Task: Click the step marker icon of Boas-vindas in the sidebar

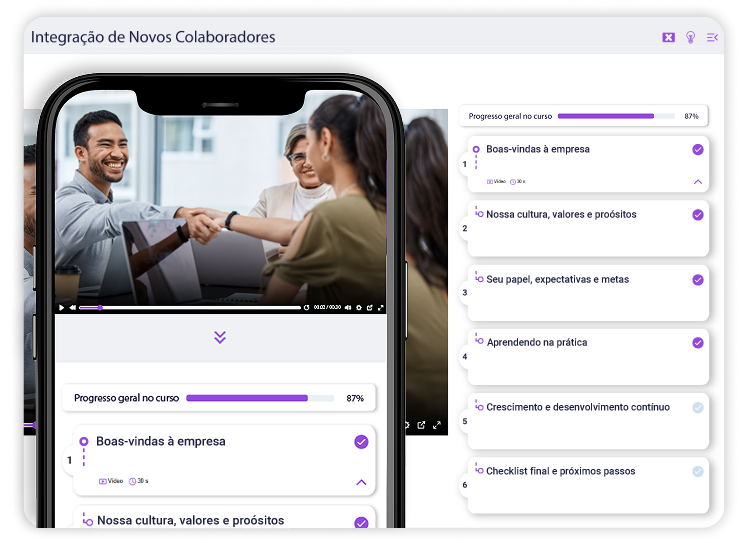Action: (x=476, y=149)
